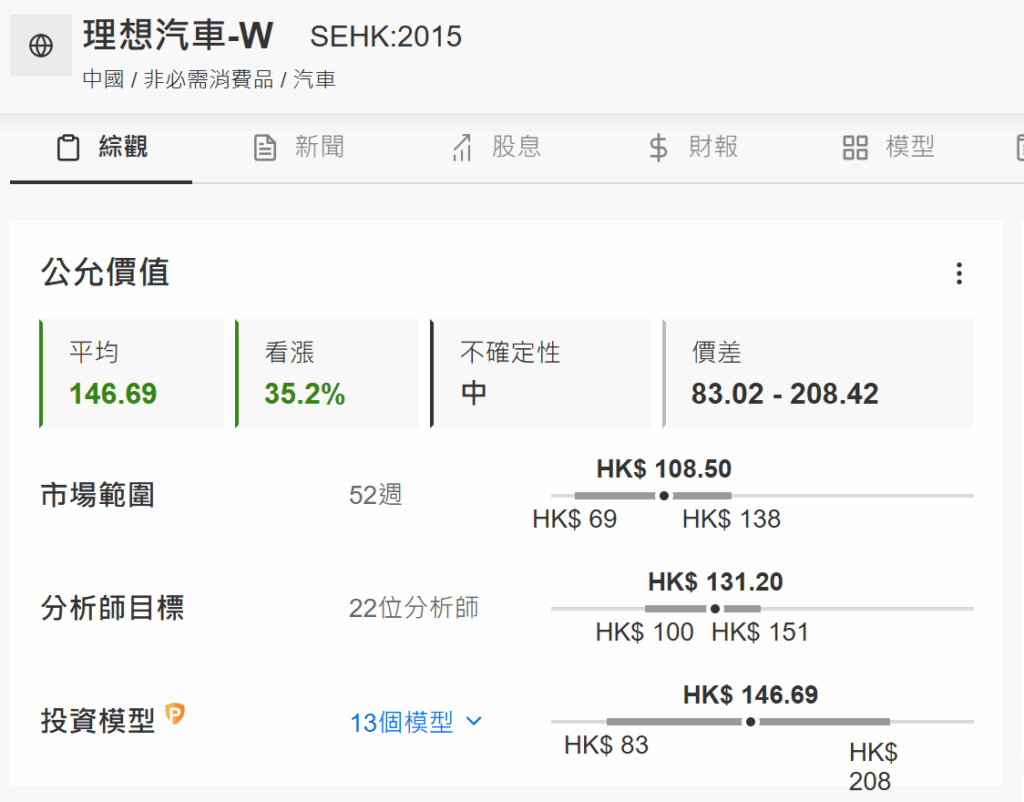Click the HK$ 83 model low label
This screenshot has width=1024, height=802.
(x=607, y=745)
